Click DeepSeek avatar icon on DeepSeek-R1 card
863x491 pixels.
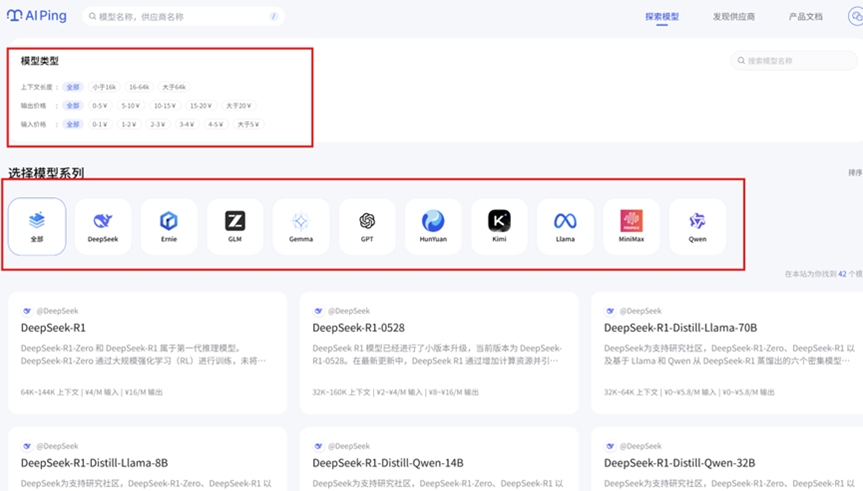pyautogui.click(x=27, y=311)
